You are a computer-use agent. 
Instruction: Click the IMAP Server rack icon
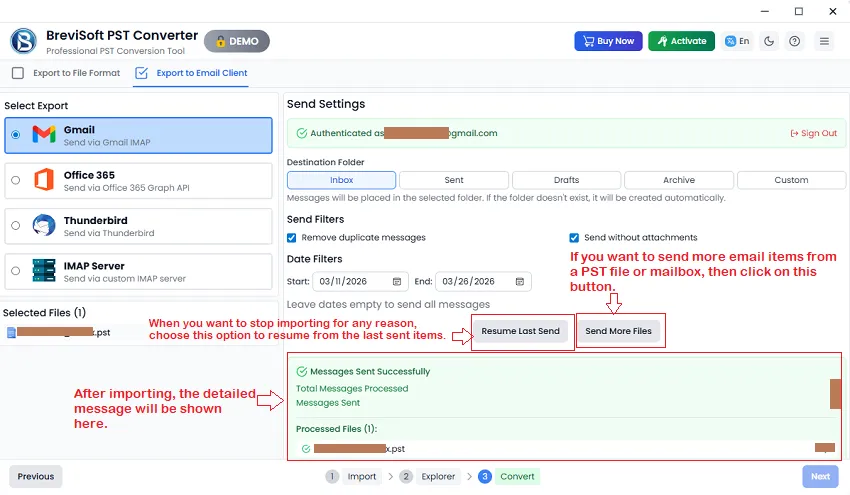(x=44, y=271)
